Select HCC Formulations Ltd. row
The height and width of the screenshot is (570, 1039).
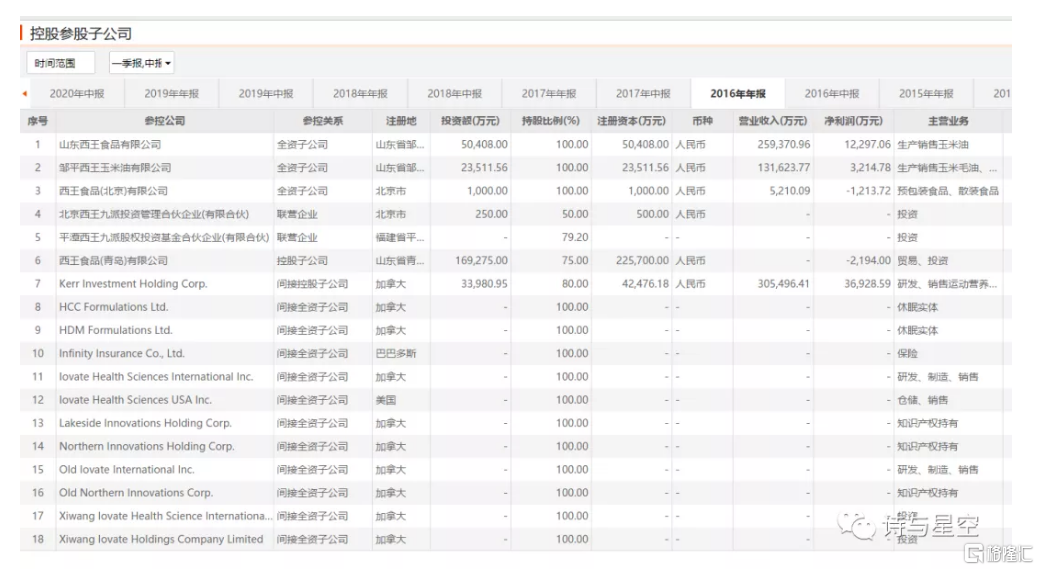(x=516, y=307)
